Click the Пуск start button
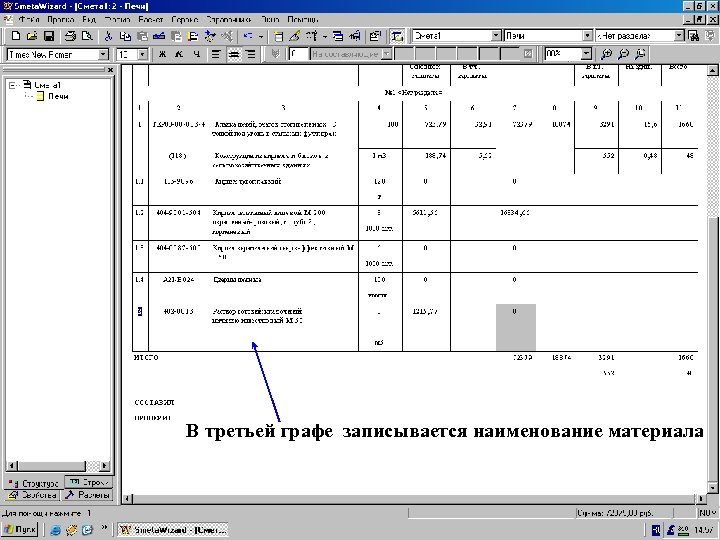Screen dimensions: 720x540 (x=20, y=529)
